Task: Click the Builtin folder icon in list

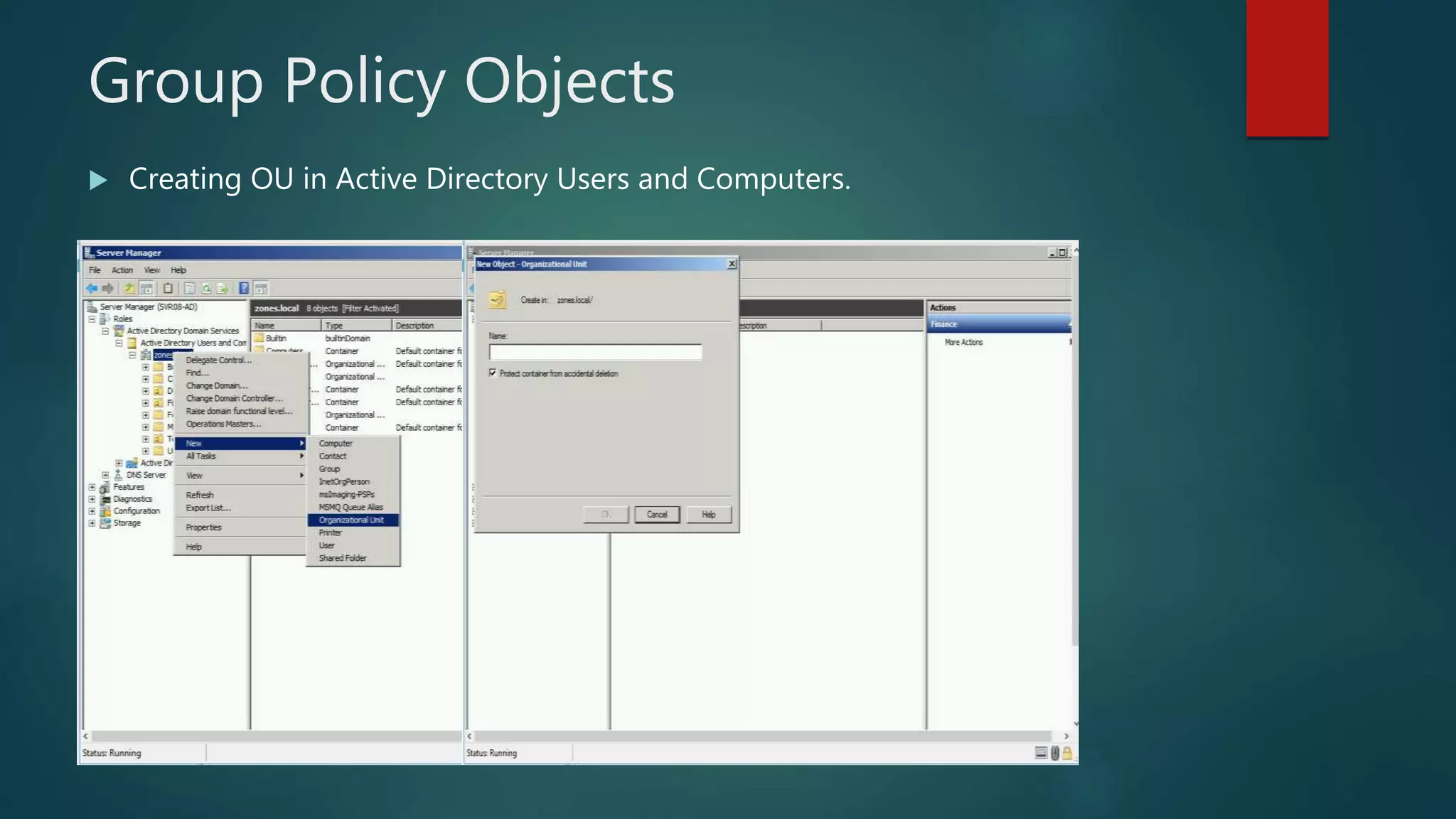Action: click(x=259, y=338)
